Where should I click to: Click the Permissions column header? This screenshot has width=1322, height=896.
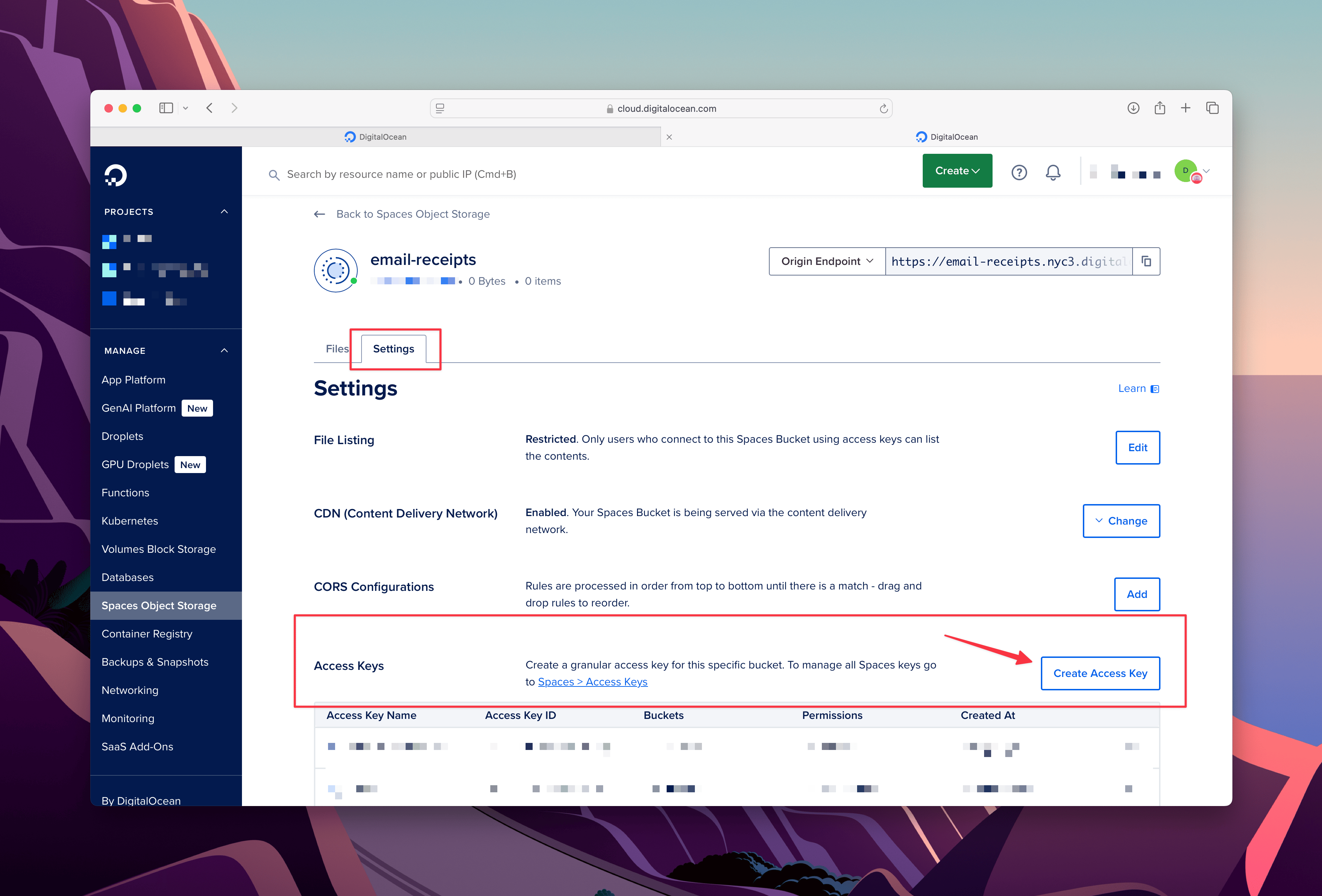tap(832, 715)
